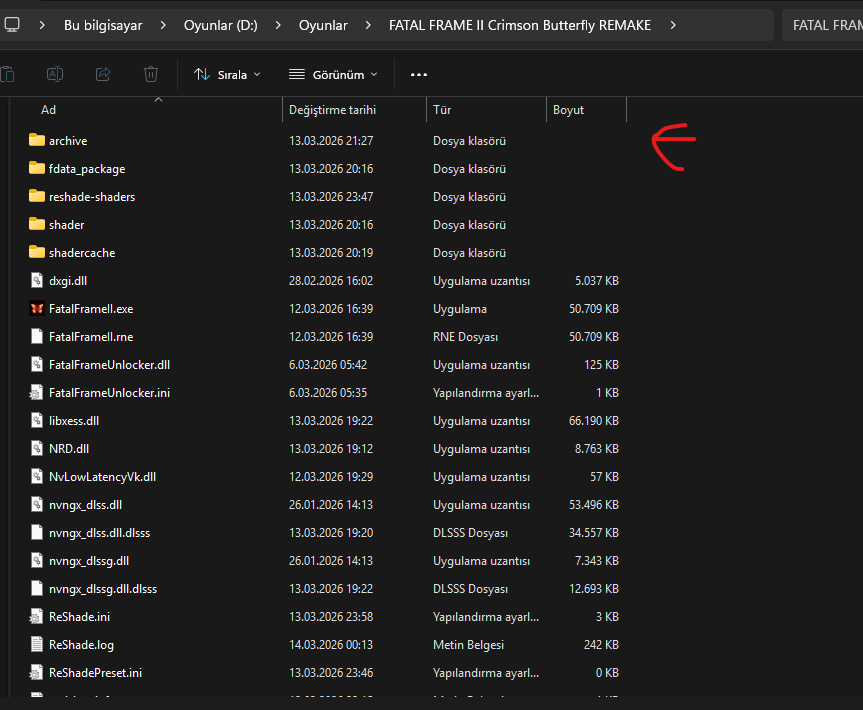Image resolution: width=863 pixels, height=710 pixels.
Task: Click the size value 66.190 KB
Action: click(594, 421)
